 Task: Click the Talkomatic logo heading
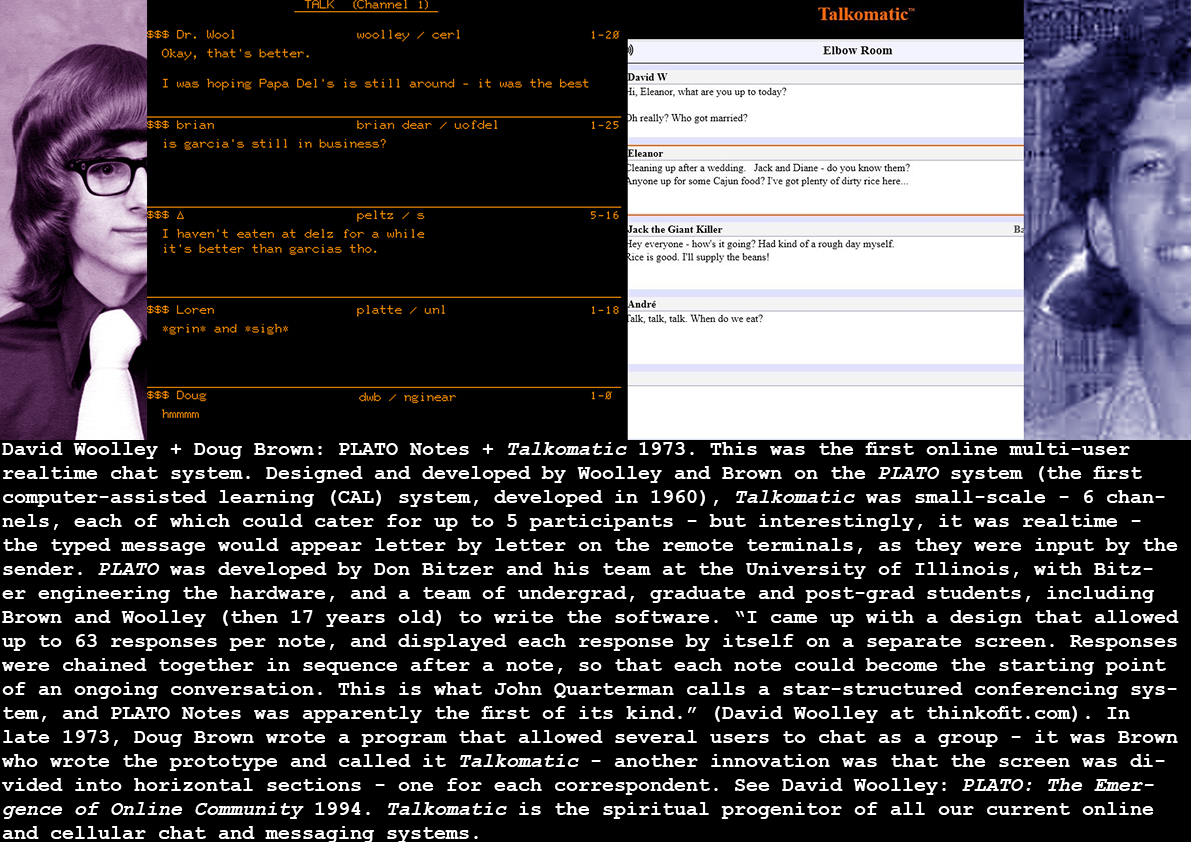pos(866,14)
